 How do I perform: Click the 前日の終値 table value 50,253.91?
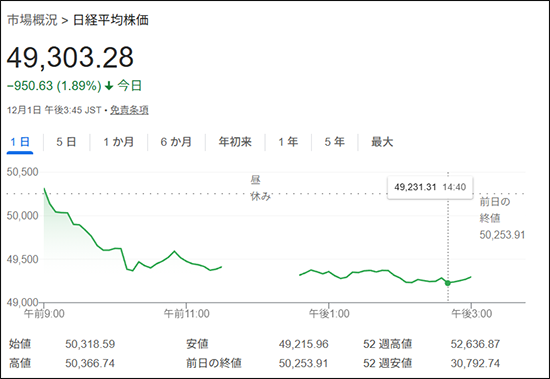point(304,363)
